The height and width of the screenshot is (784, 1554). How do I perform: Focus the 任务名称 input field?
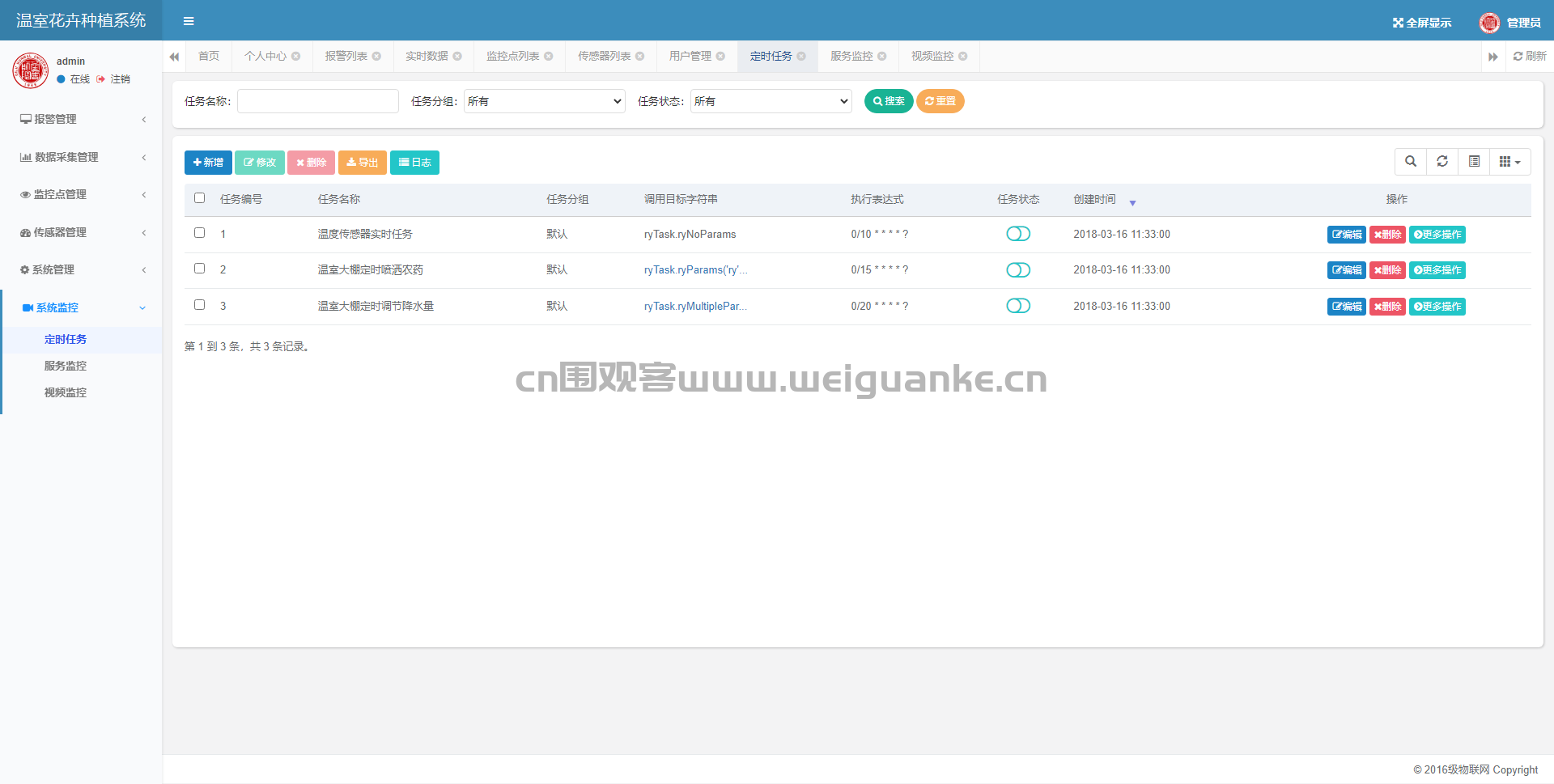[x=318, y=101]
